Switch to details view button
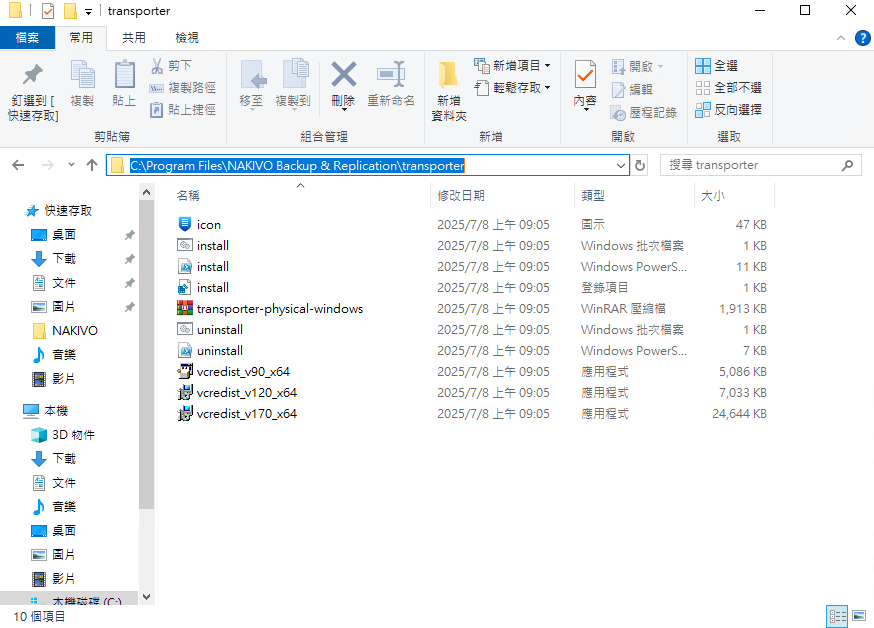874x628 pixels. click(837, 616)
